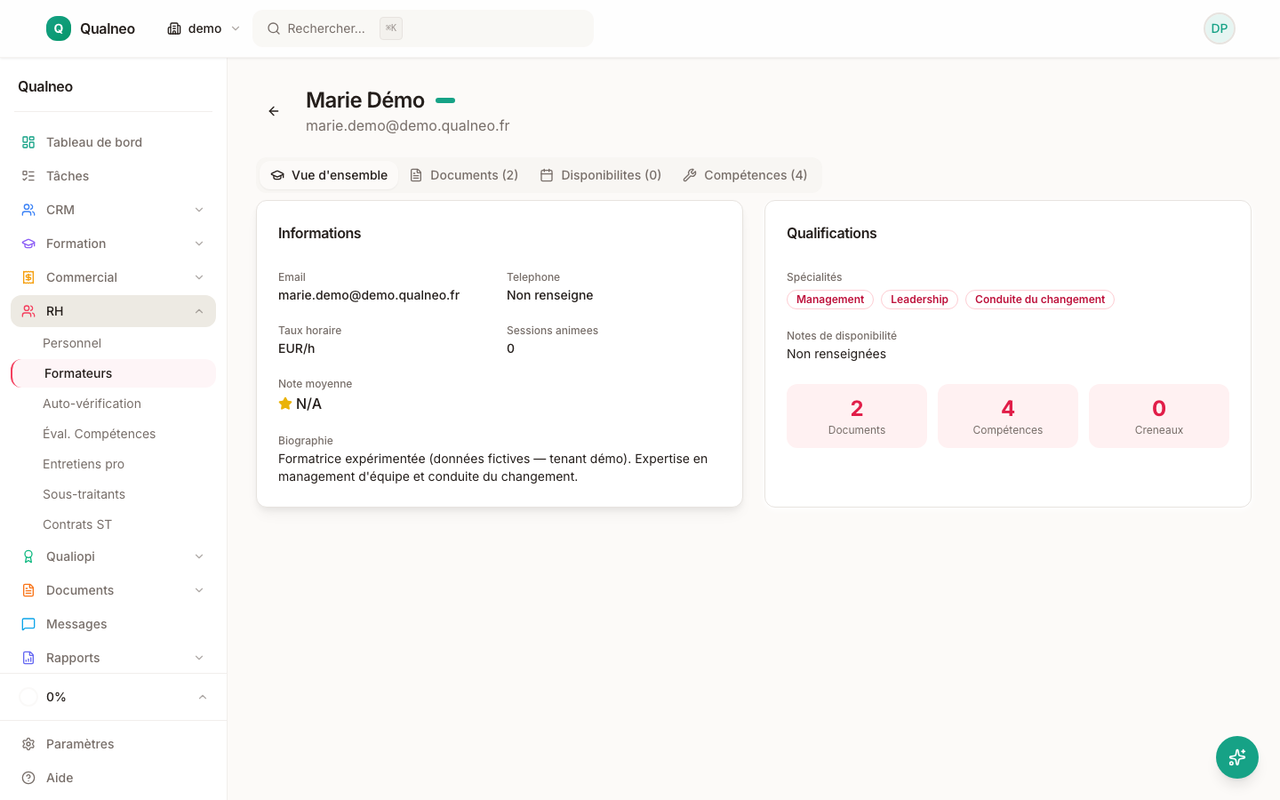Expand the Documents sidebar menu chevron
1280x800 pixels.
199,590
